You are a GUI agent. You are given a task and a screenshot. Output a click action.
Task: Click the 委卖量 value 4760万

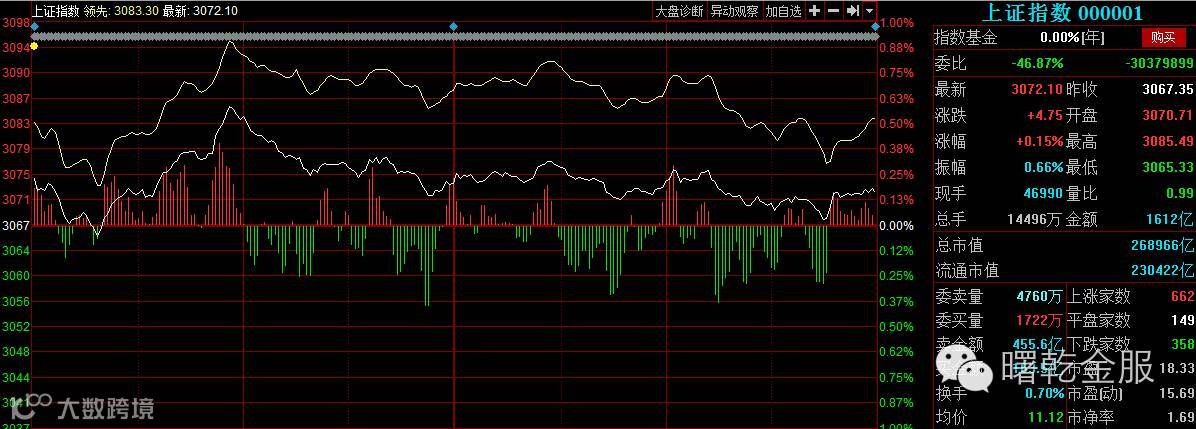point(1040,296)
